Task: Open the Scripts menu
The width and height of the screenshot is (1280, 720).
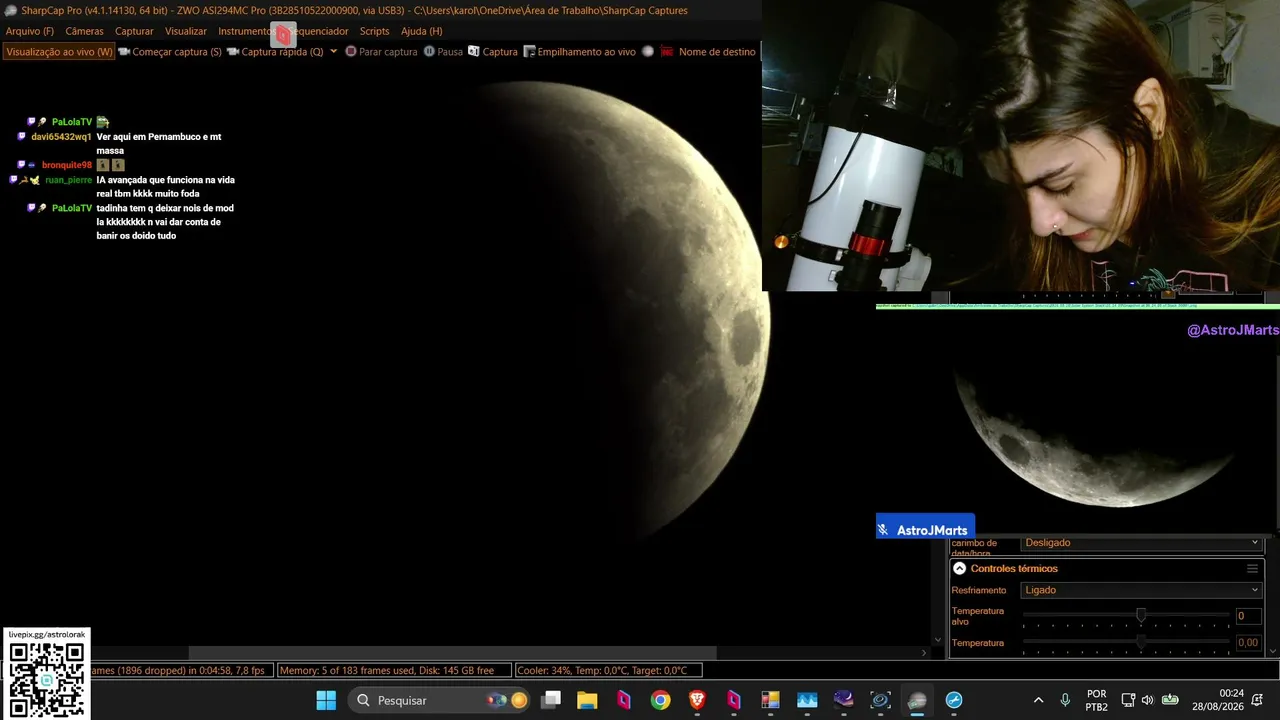Action: 374,31
